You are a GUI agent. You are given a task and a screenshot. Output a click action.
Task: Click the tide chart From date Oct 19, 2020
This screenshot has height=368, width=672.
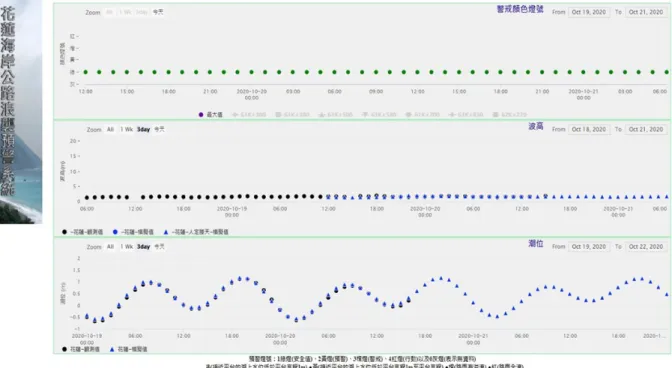tap(589, 247)
